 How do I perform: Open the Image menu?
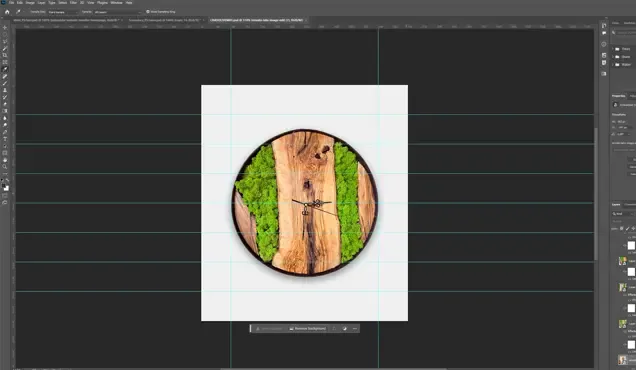click(30, 2)
